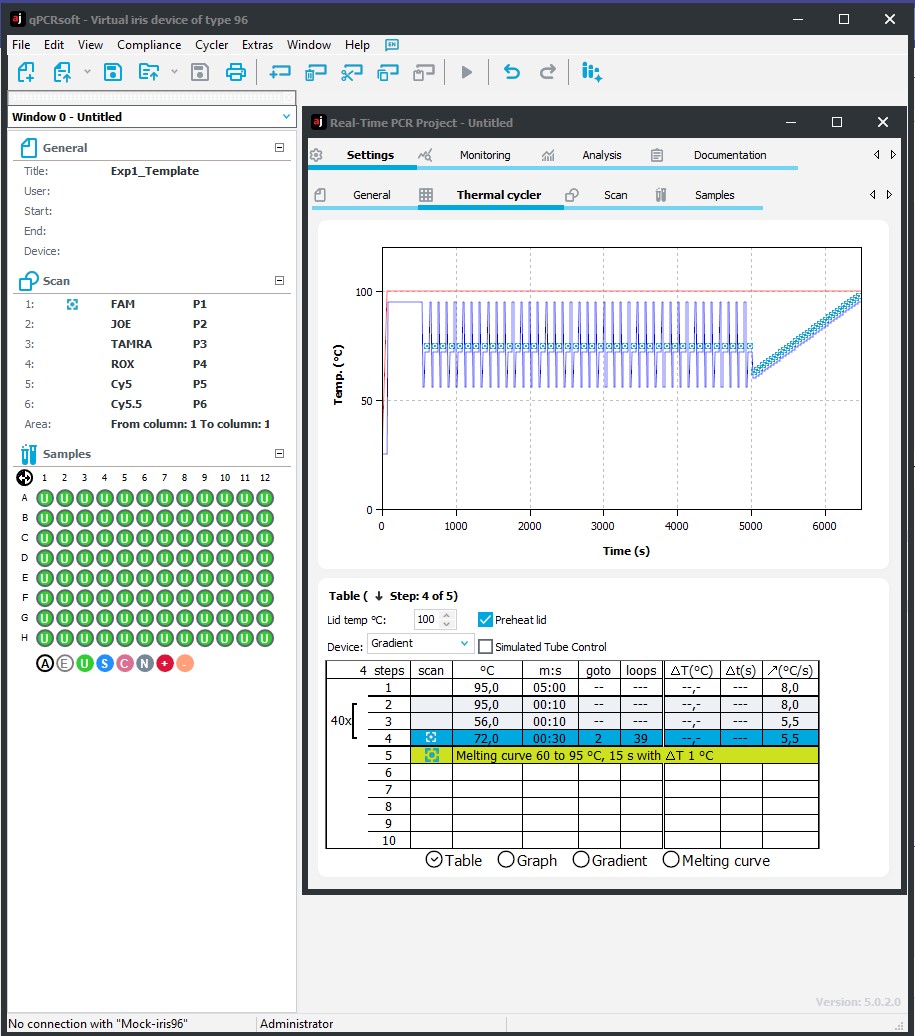
Task: Select the Table radio button
Action: [x=434, y=860]
